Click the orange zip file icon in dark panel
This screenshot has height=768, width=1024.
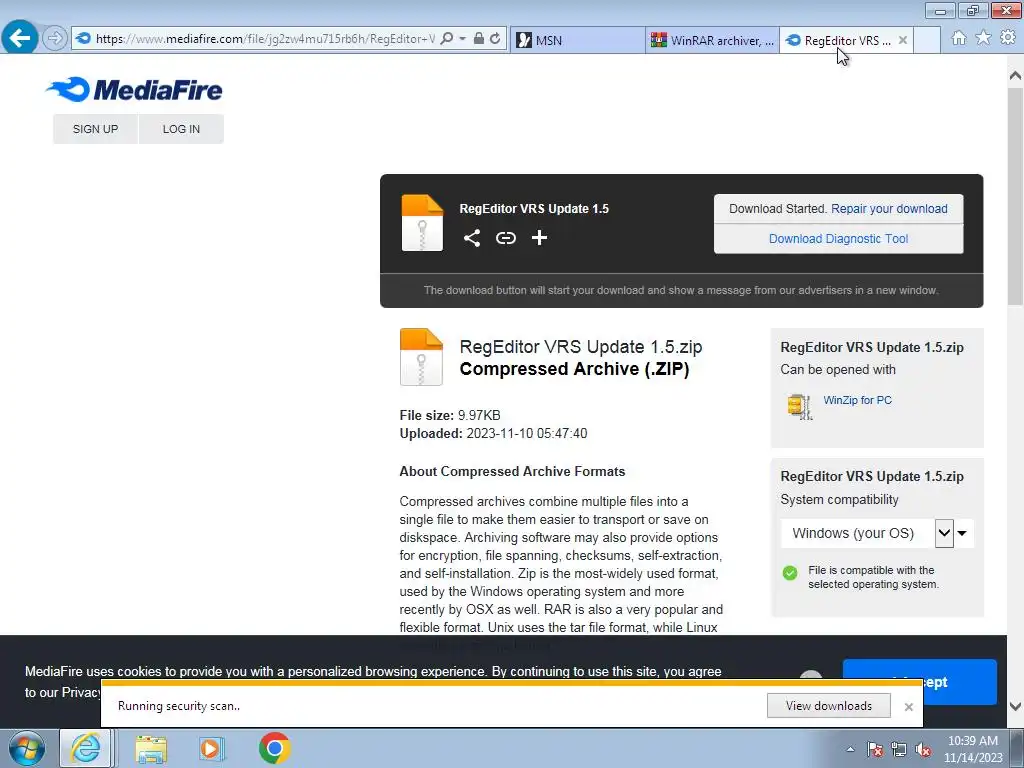(x=422, y=223)
